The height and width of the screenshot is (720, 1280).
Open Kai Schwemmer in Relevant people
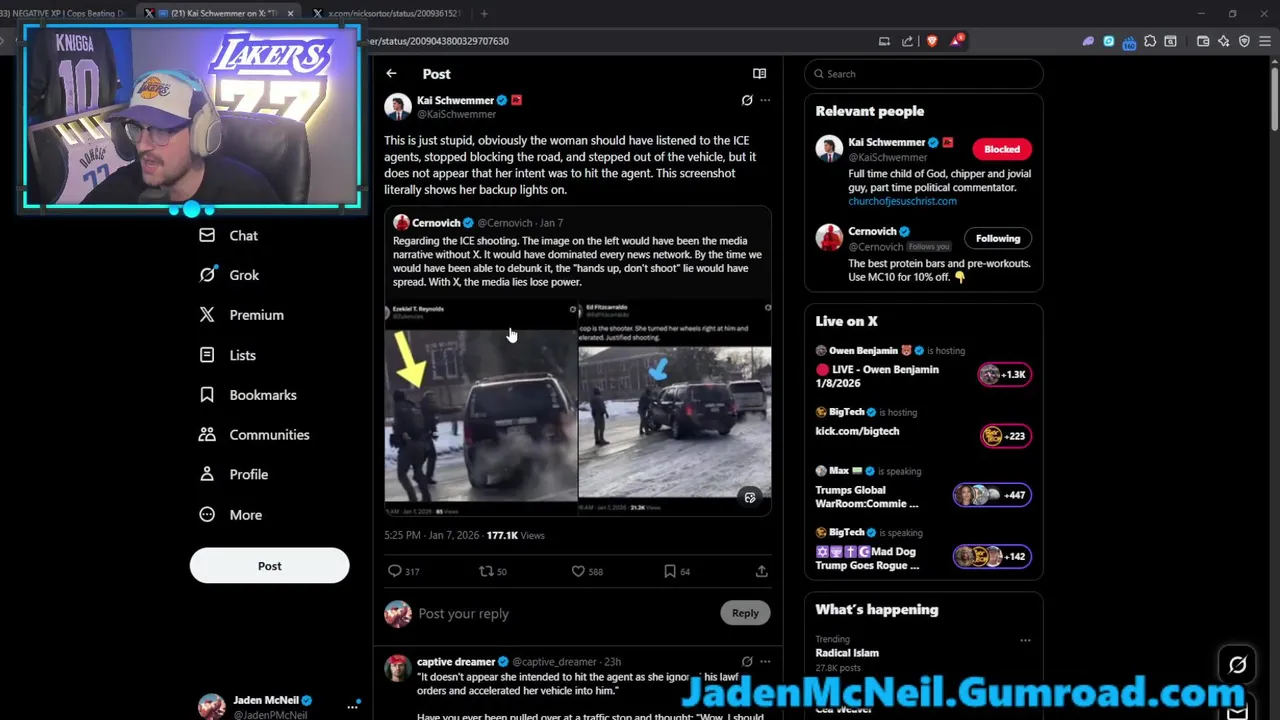point(886,142)
